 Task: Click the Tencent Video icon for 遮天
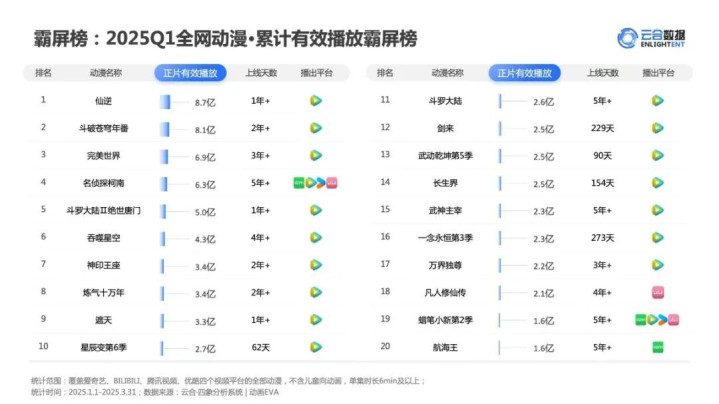(315, 320)
